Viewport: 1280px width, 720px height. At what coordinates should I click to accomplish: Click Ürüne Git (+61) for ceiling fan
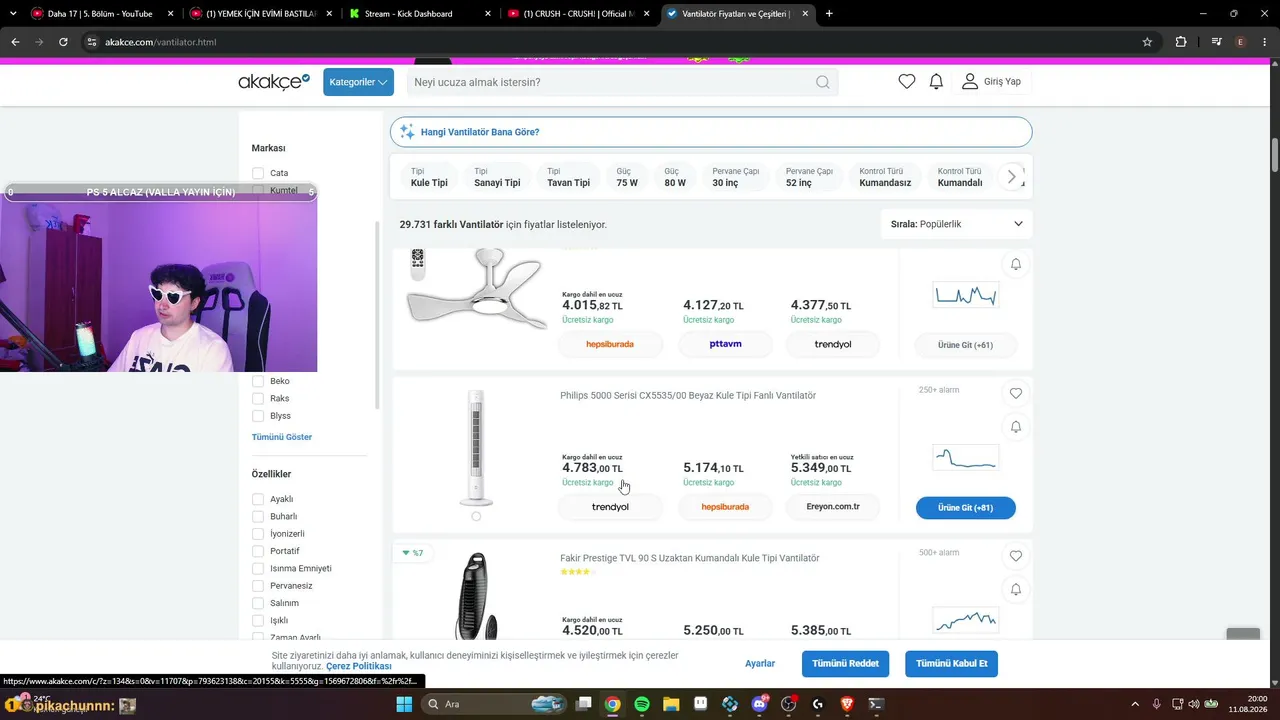click(966, 345)
